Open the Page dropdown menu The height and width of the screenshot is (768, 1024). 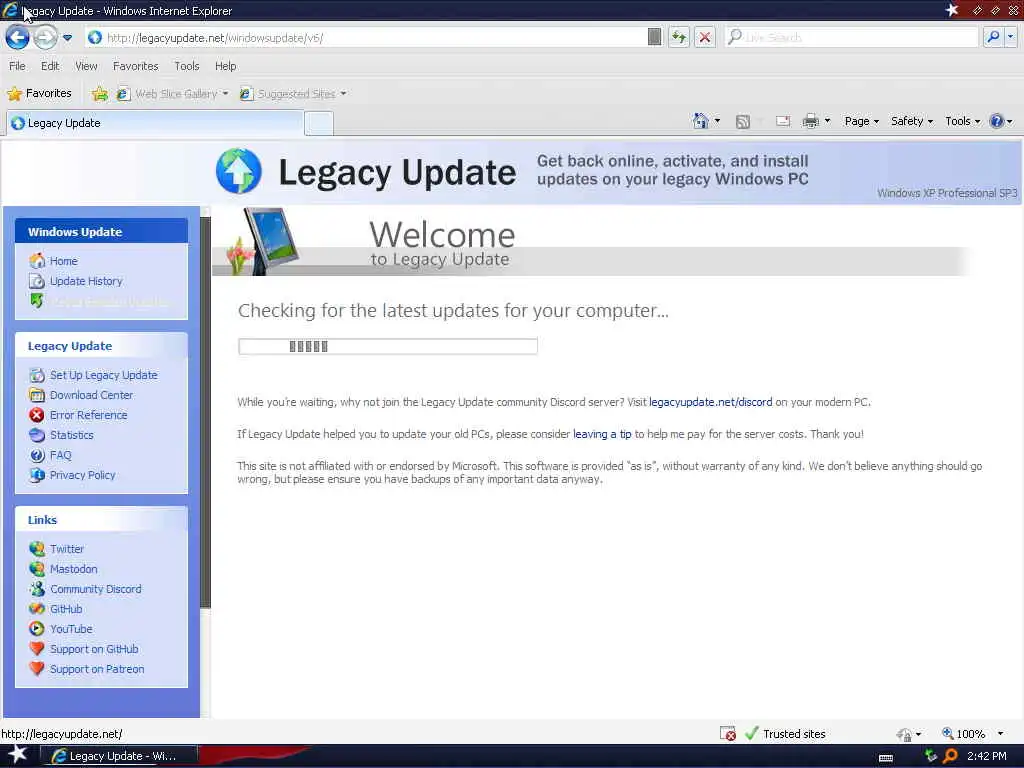pyautogui.click(x=861, y=121)
